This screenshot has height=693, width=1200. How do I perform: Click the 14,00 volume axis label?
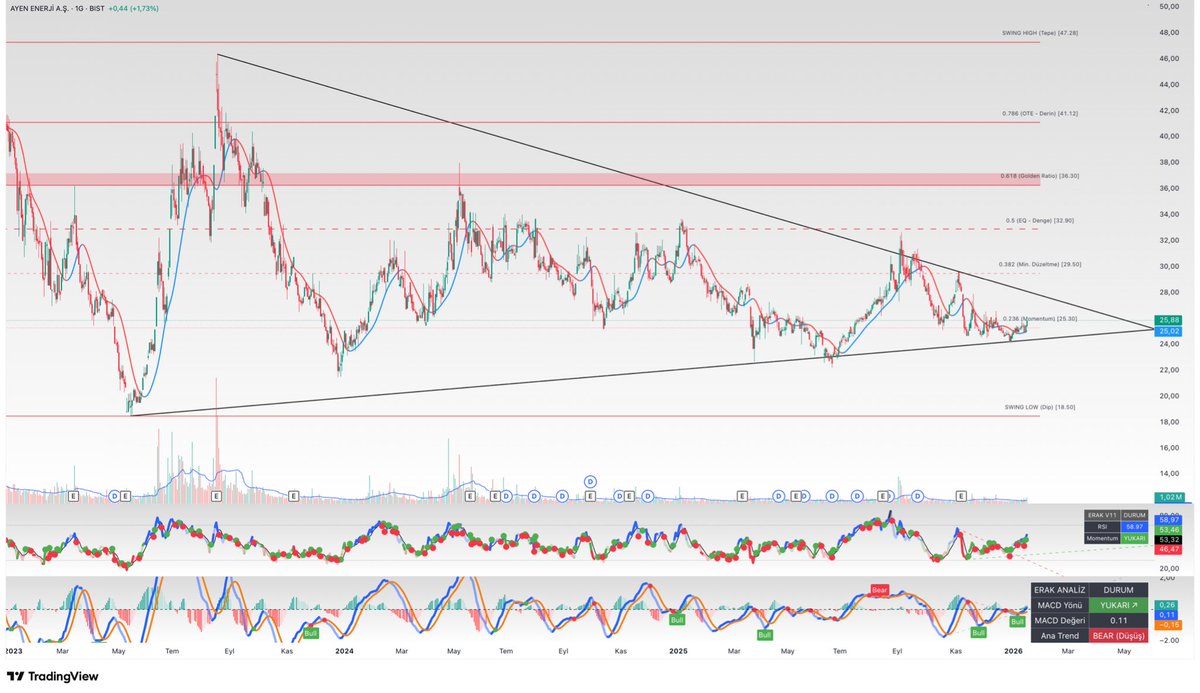click(1170, 474)
